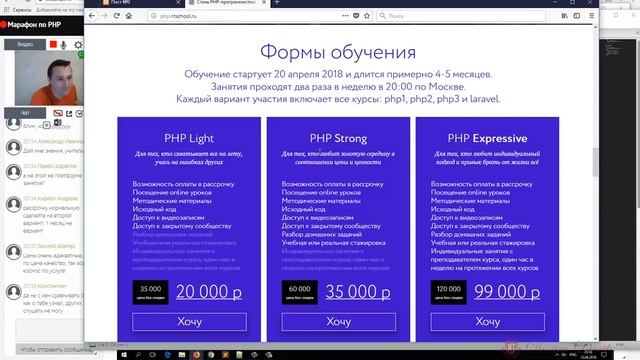Focus the Firefox search box 'Поиск'
Image resolution: width=640 pixels, height=360 pixels.
coord(461,16)
